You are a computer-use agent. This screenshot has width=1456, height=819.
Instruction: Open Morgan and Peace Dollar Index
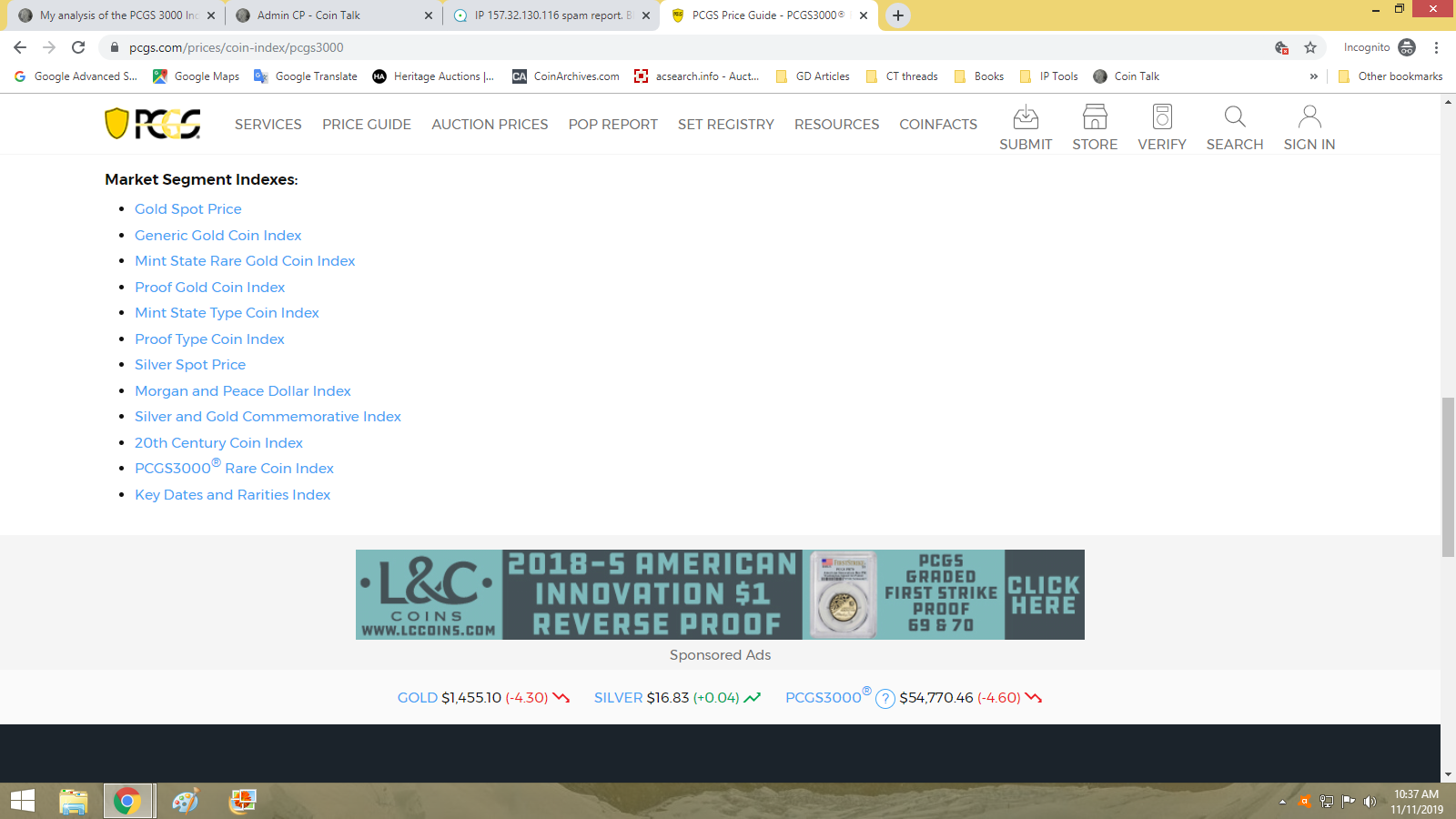243,391
